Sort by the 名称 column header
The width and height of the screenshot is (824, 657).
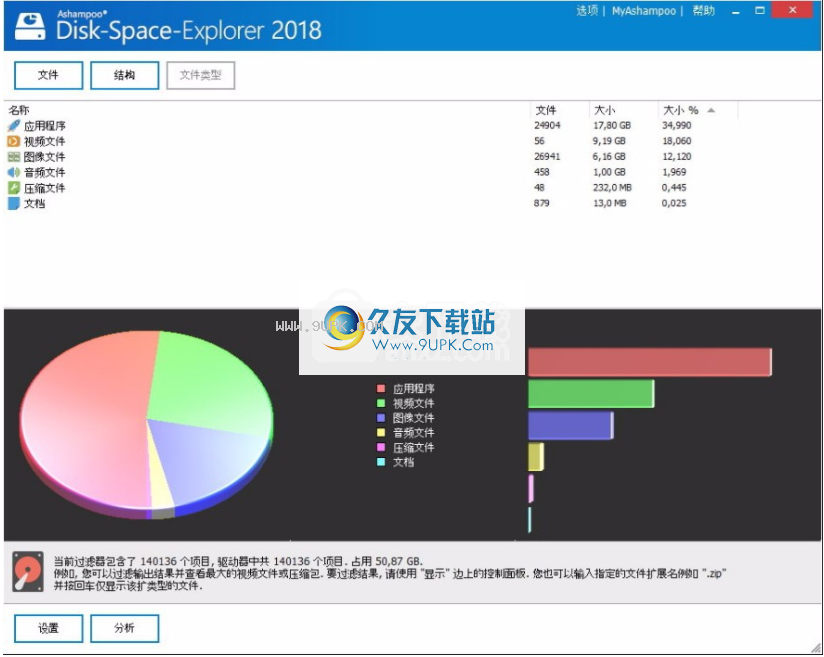point(19,110)
